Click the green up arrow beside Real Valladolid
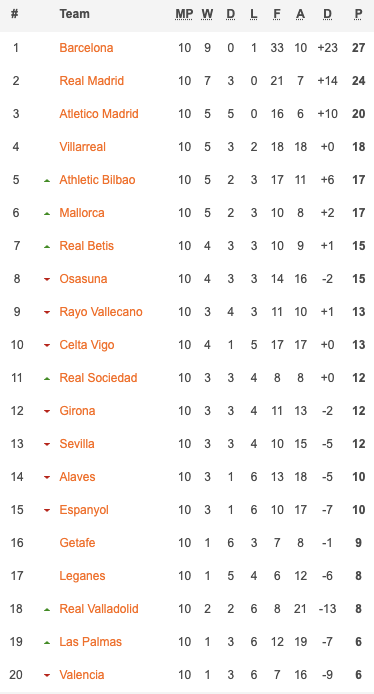This screenshot has width=374, height=694. [47, 609]
